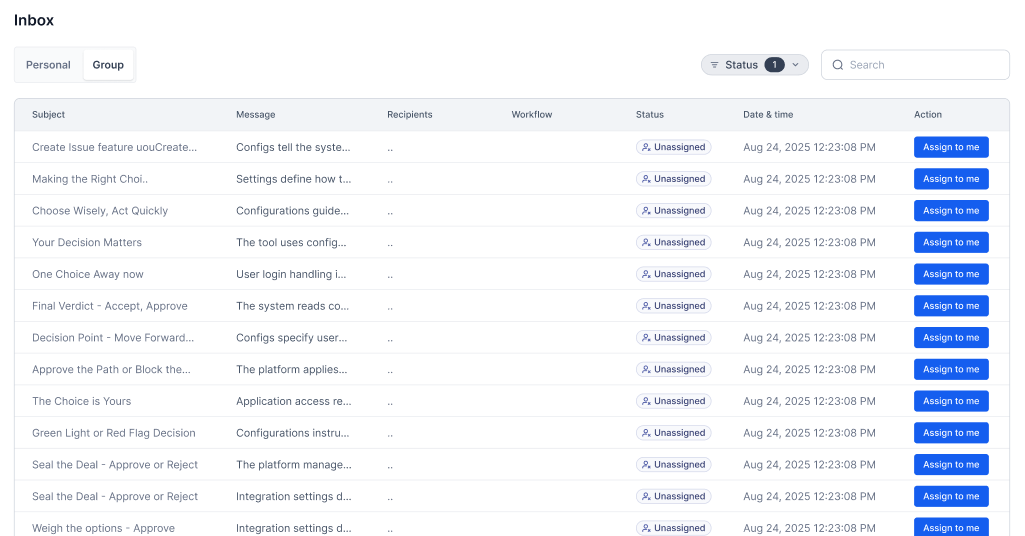Screen dimensions: 1025x536
Task: Click the magnifier icon in search box
Action: pos(838,65)
